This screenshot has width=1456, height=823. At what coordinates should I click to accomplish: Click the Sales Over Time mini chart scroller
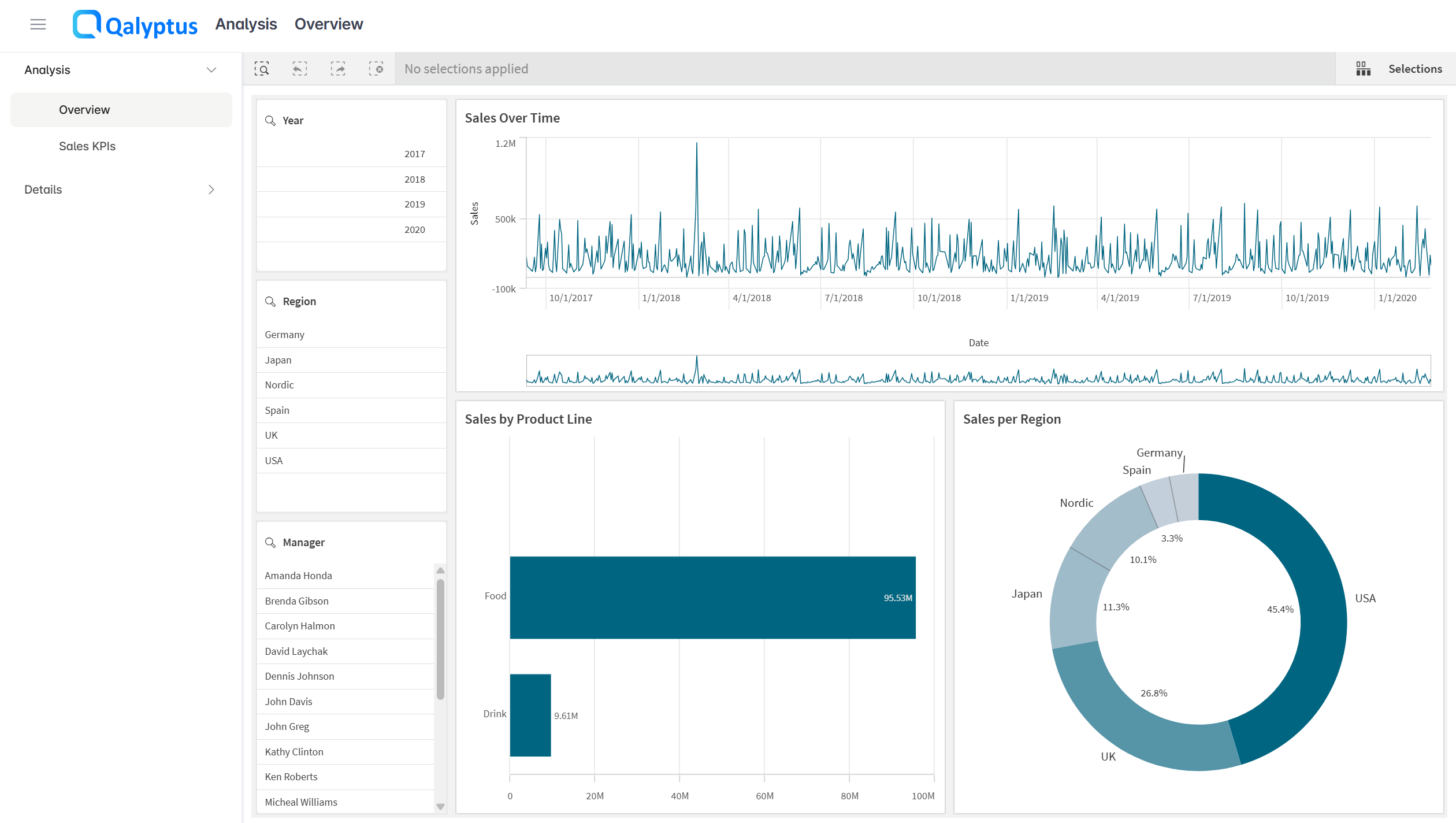(x=978, y=370)
